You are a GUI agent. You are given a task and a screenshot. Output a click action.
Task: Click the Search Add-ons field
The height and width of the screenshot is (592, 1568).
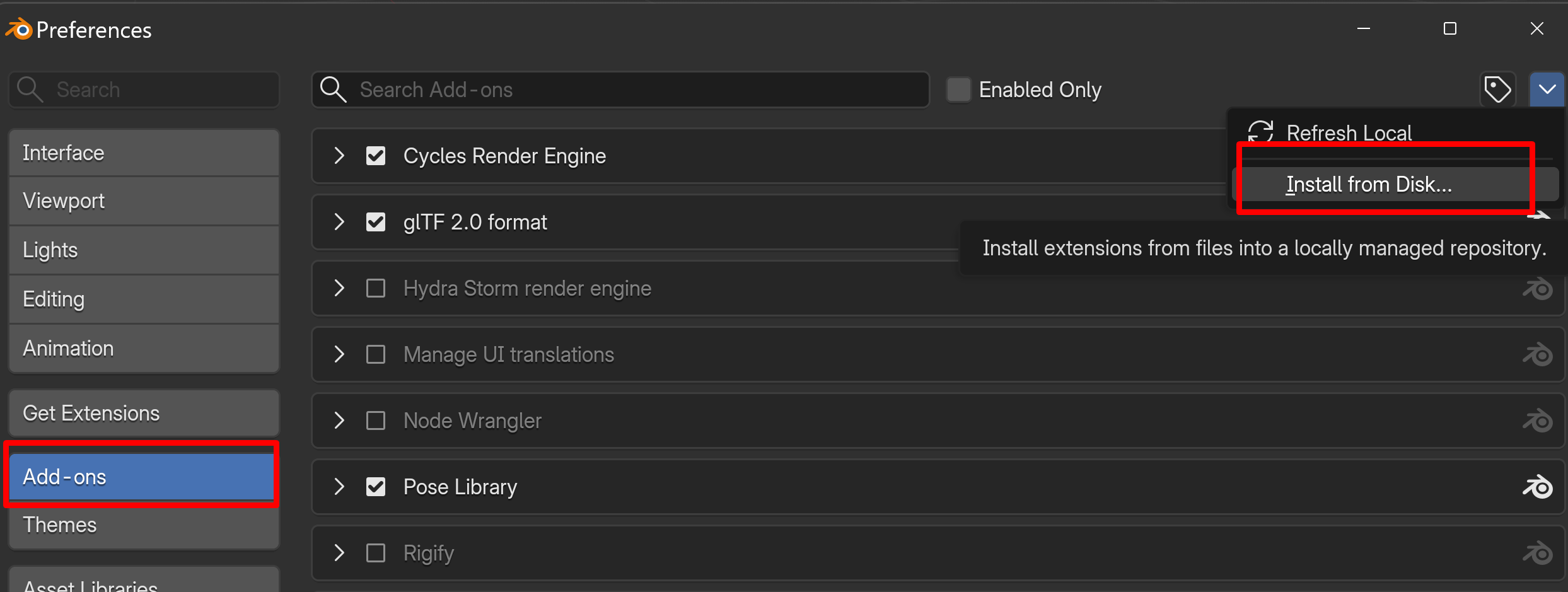pos(620,90)
